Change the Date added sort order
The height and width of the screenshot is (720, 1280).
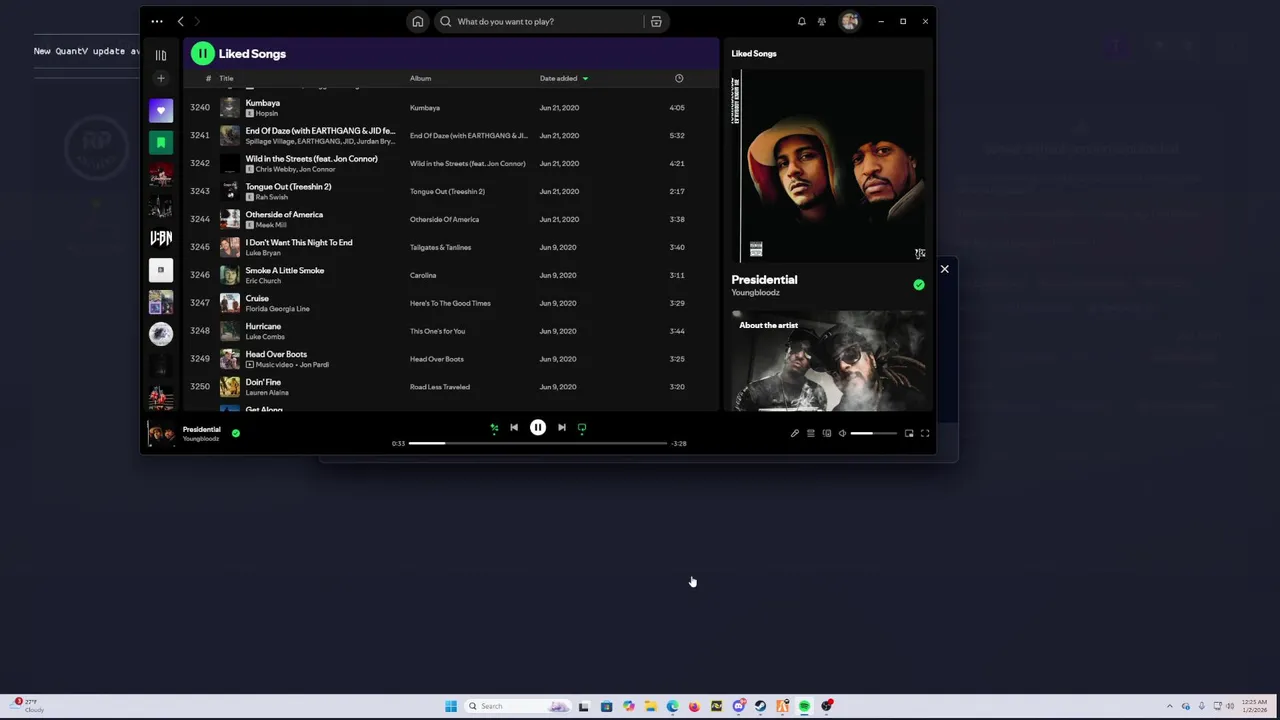click(564, 78)
